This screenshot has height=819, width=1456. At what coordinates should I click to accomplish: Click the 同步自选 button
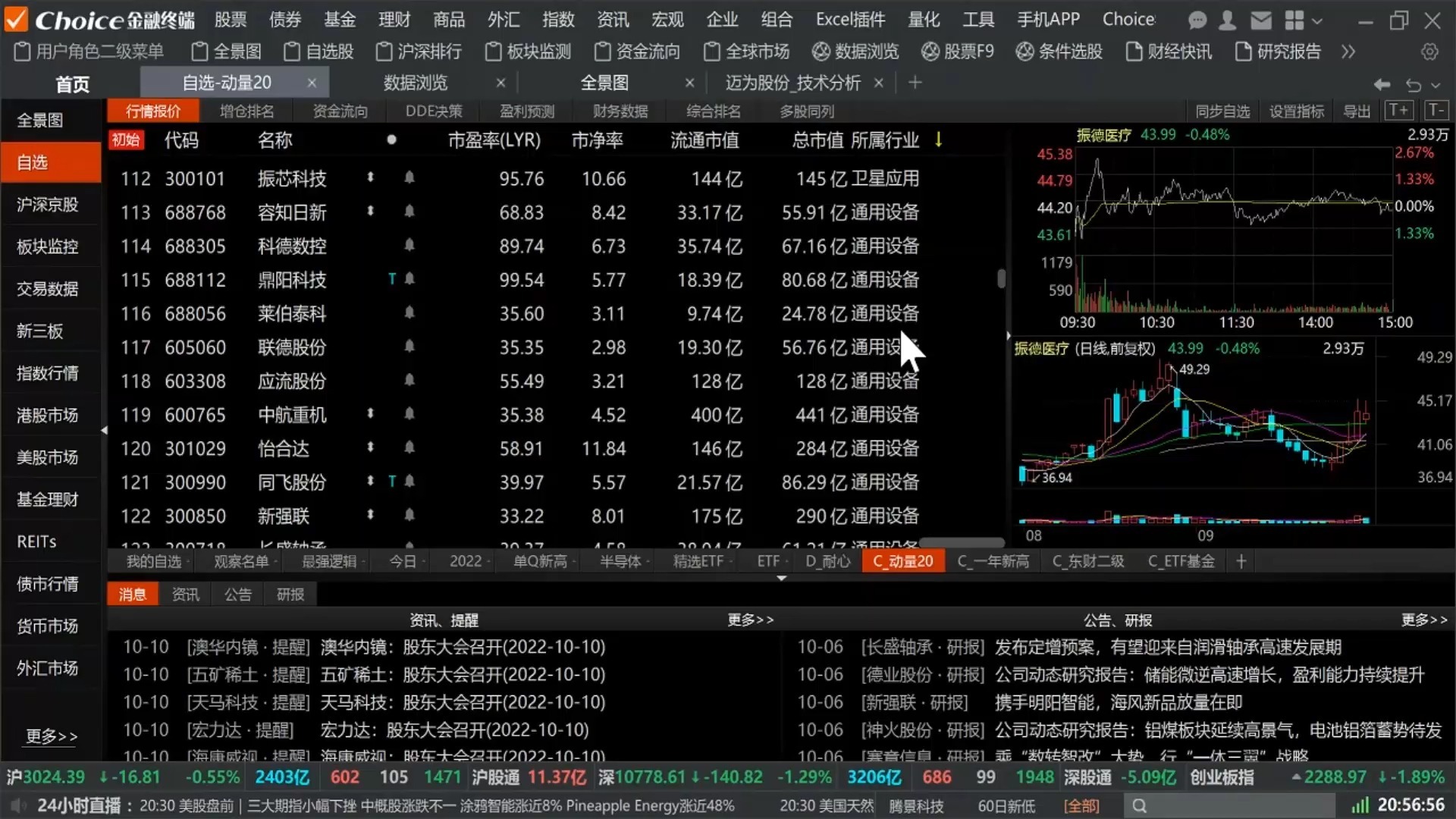tap(1222, 111)
